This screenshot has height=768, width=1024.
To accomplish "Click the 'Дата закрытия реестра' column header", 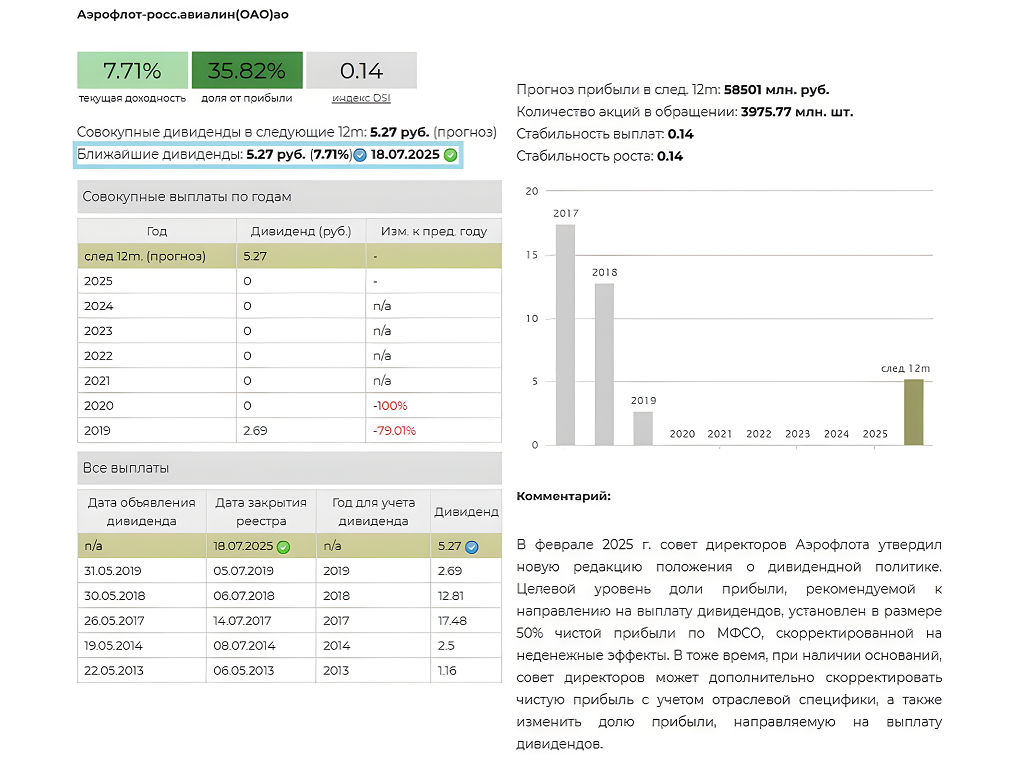I will coord(261,511).
